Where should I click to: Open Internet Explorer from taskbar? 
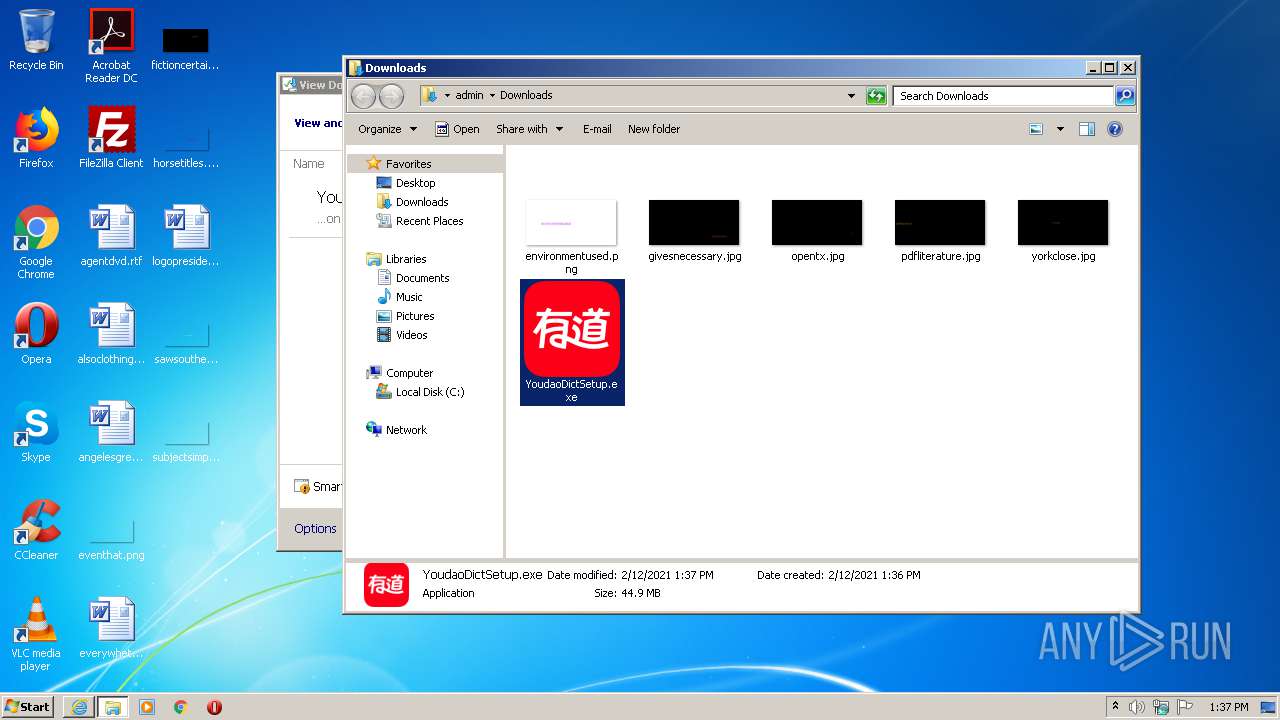pyautogui.click(x=79, y=707)
